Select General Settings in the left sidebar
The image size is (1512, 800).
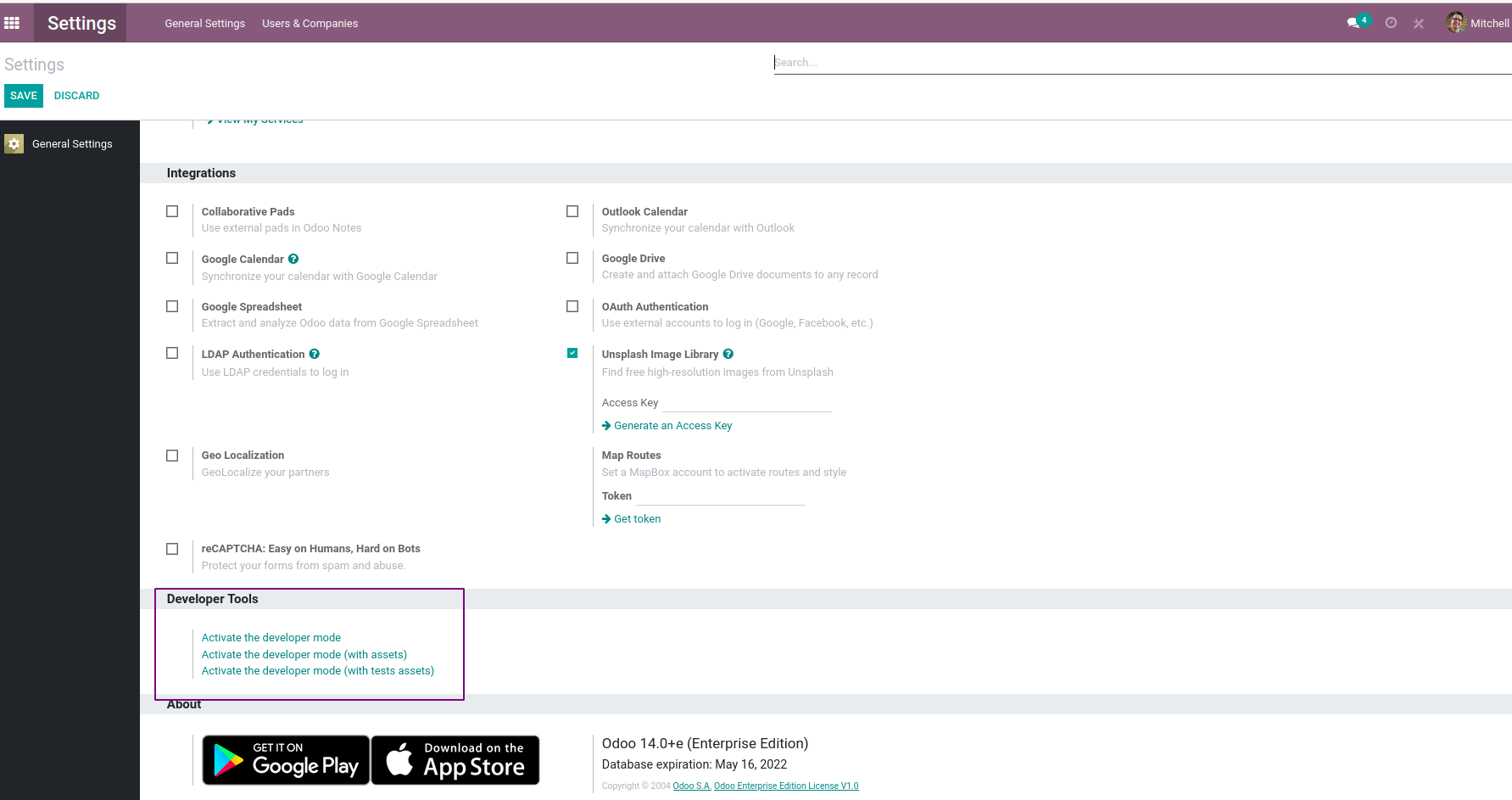tap(70, 144)
